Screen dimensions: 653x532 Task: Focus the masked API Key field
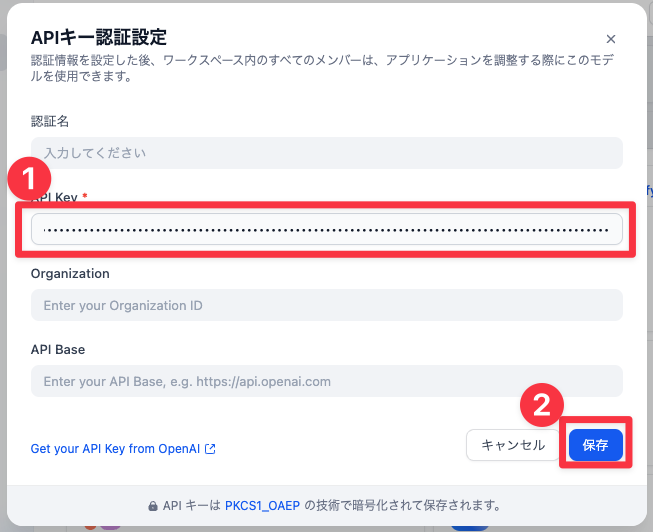(326, 229)
